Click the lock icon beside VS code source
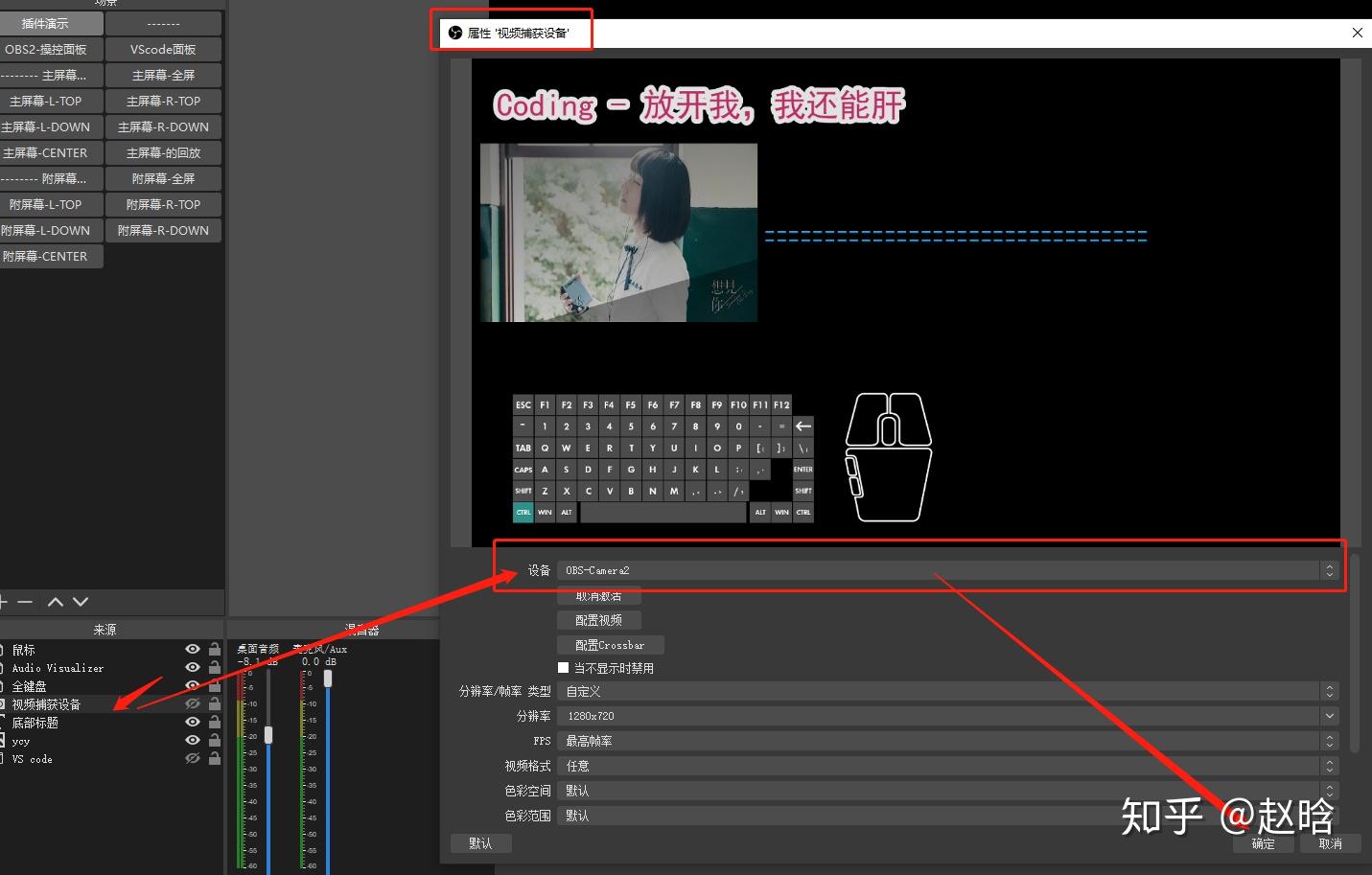The image size is (1372, 875). tap(215, 758)
